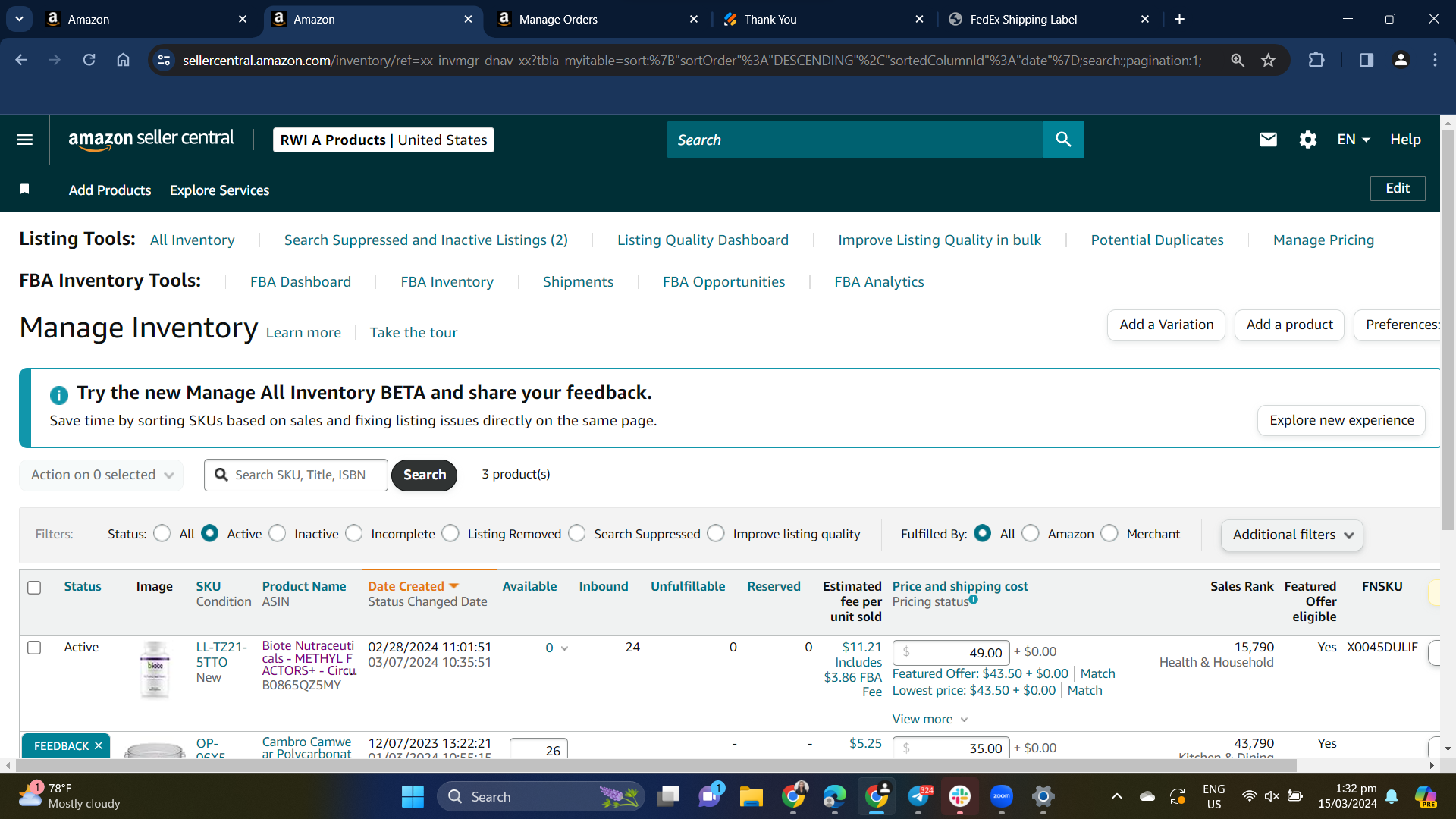1456x819 pixels.
Task: Close the FEEDBACK tab button
Action: pyautogui.click(x=99, y=746)
